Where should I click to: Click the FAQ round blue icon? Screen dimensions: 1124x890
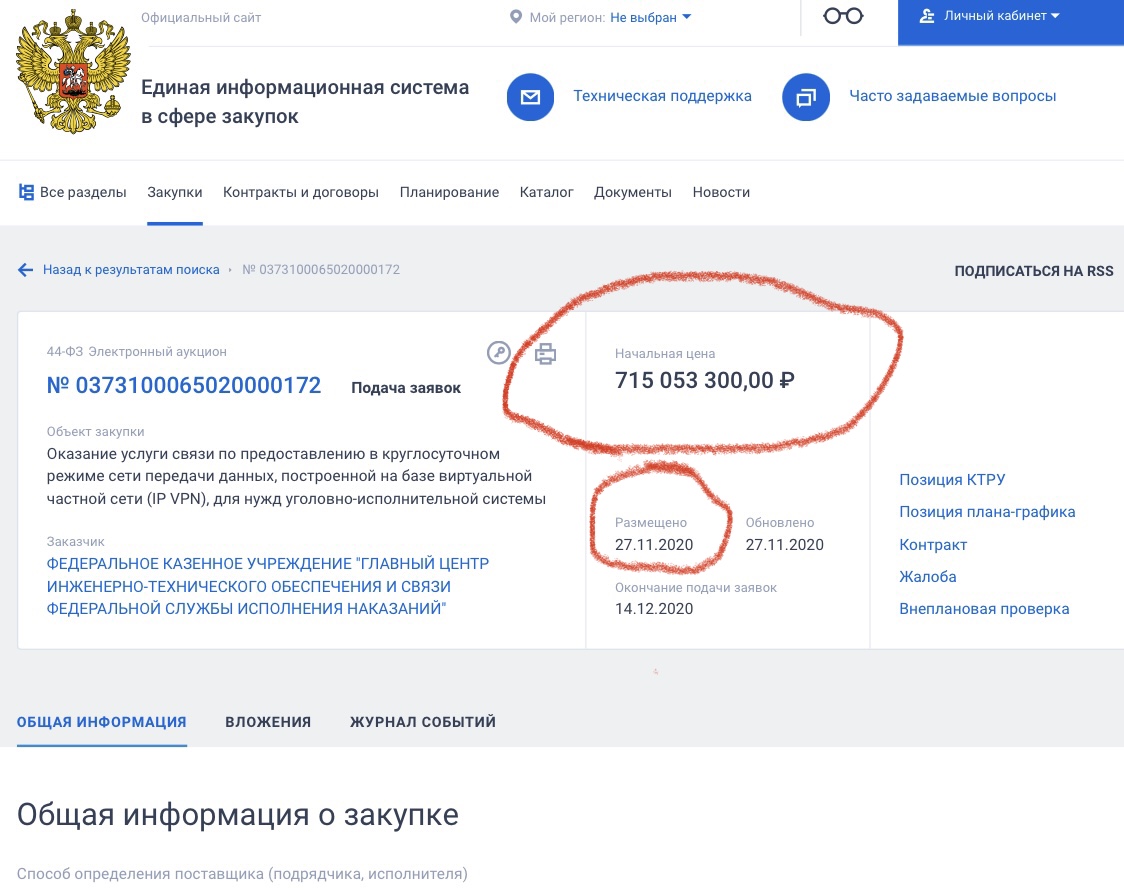coord(806,97)
